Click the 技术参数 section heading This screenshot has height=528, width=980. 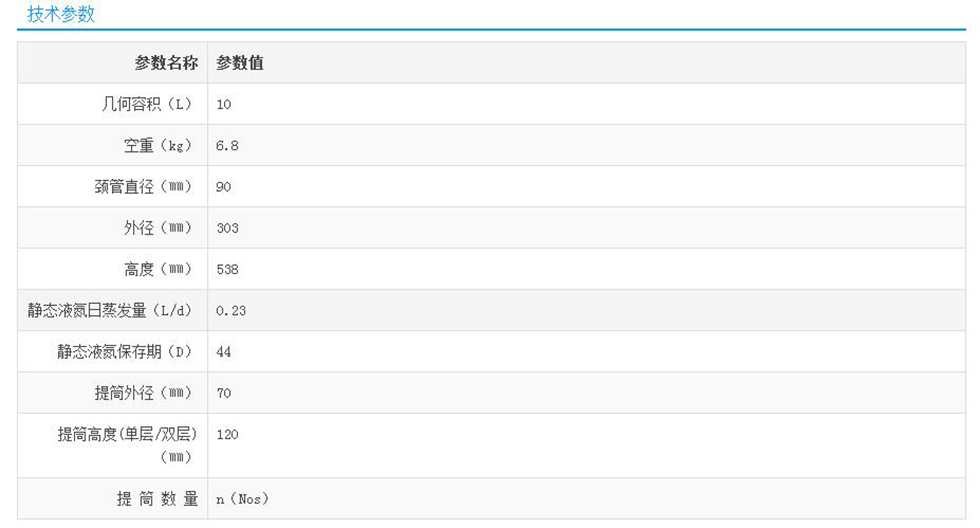tap(61, 14)
